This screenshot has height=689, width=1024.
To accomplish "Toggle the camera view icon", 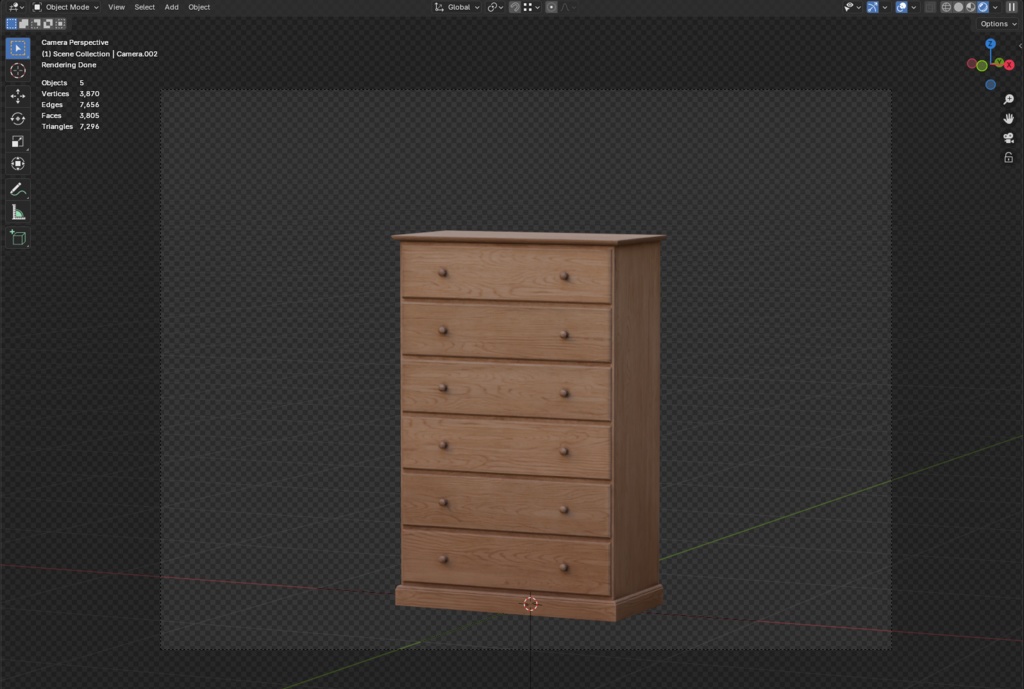I will [1008, 138].
